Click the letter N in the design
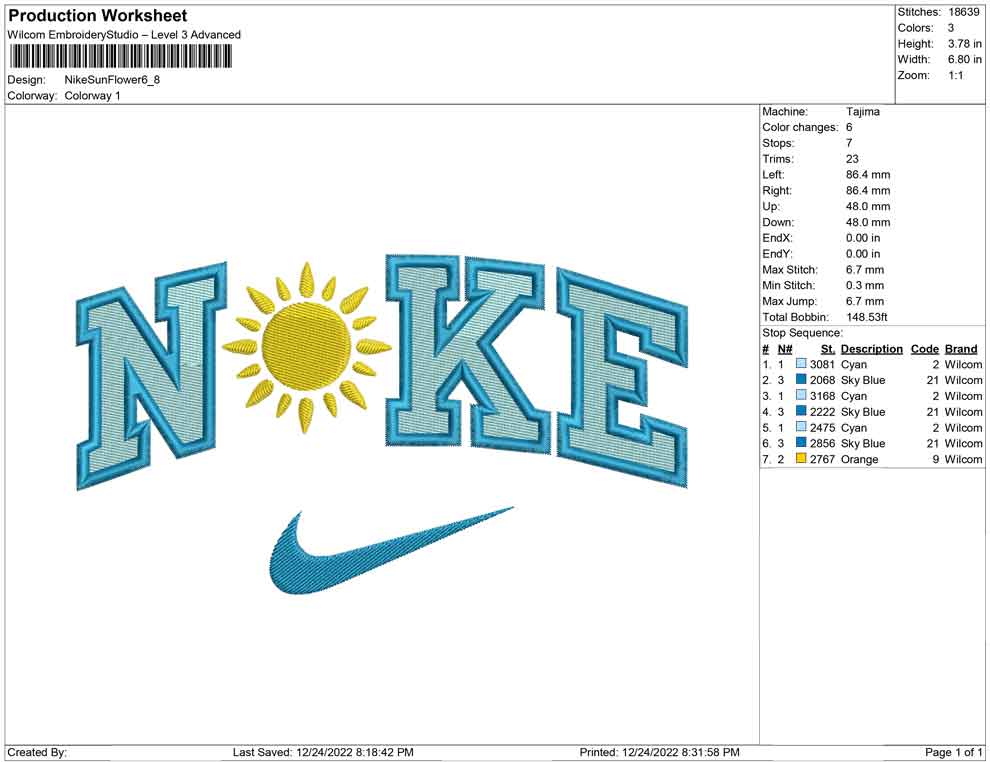The height and width of the screenshot is (762, 990). (152, 375)
